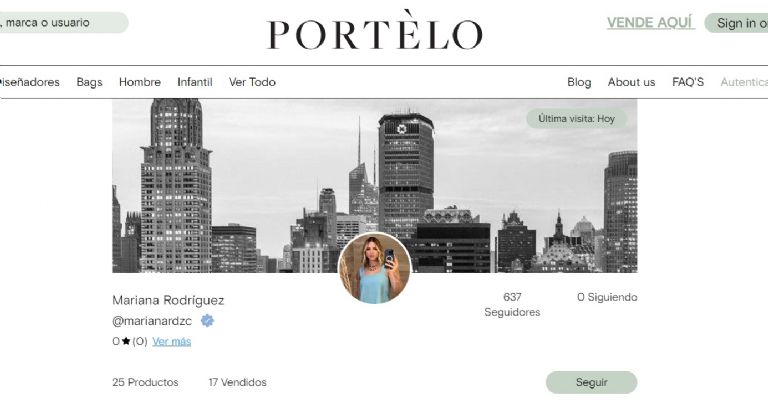768x413 pixels.
Task: Open the FAQ'S page
Action: [x=688, y=82]
